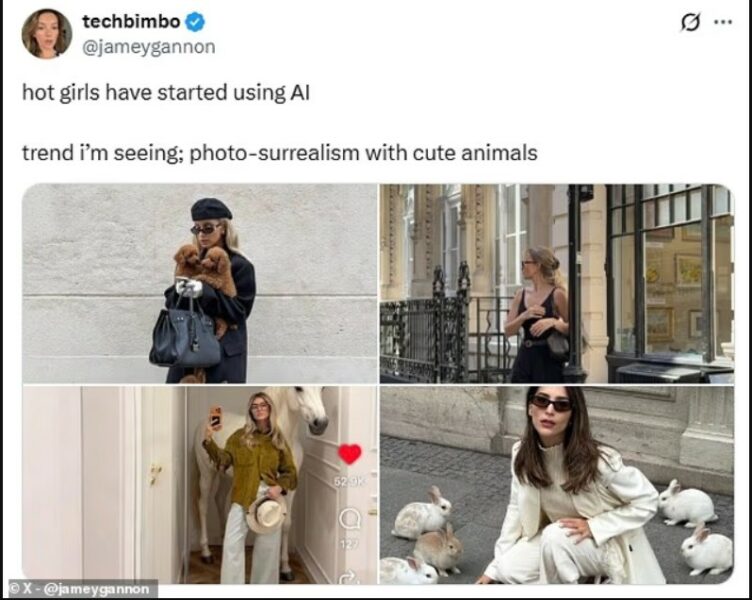Image resolution: width=752 pixels, height=600 pixels.
Task: Click the share arrow icon
Action: coord(350,576)
